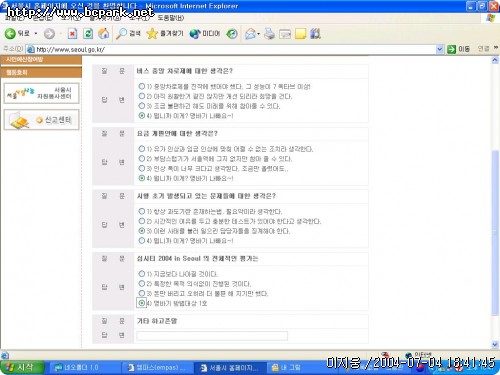This screenshot has height=375, width=500.
Task: Select option 2 for the 요금 개편안 question
Action: (141, 159)
